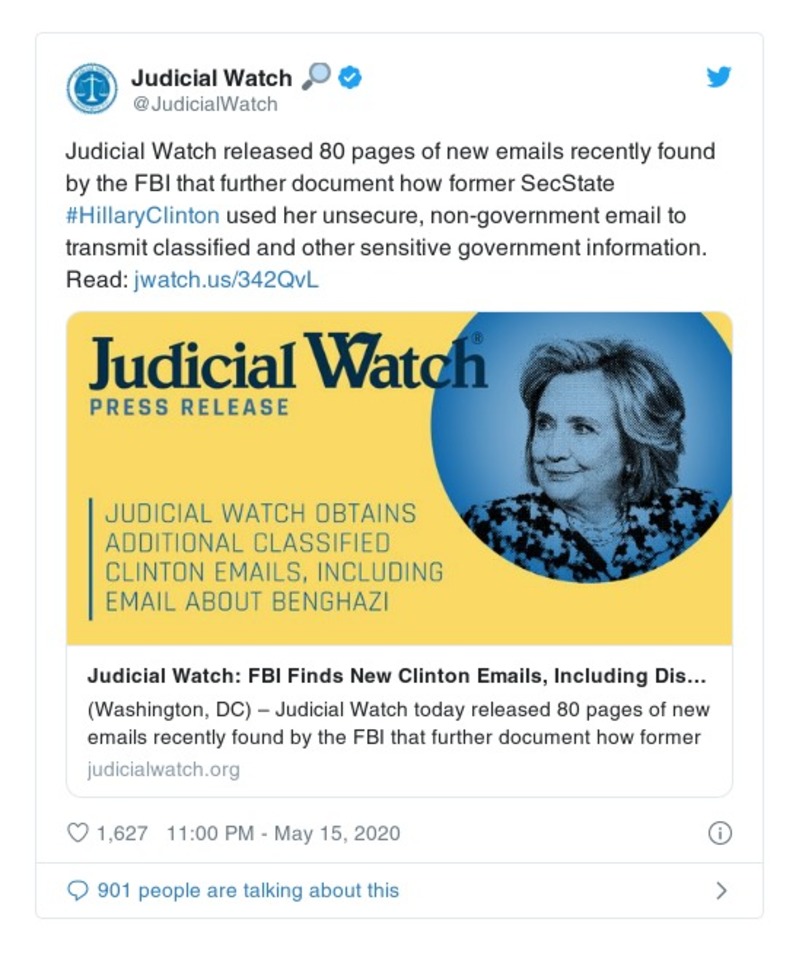The height and width of the screenshot is (957, 799).
Task: Open the jwatch.us/342QvL link
Action: pyautogui.click(x=226, y=280)
